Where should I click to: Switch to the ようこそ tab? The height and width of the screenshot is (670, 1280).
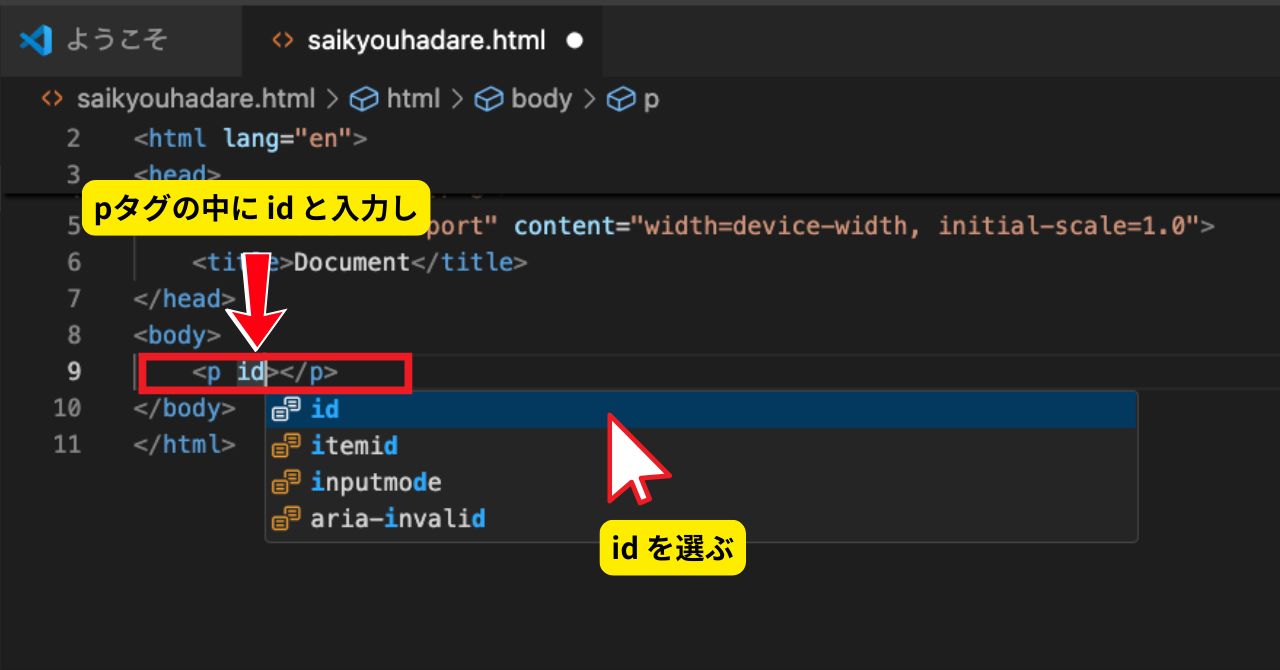click(x=116, y=40)
